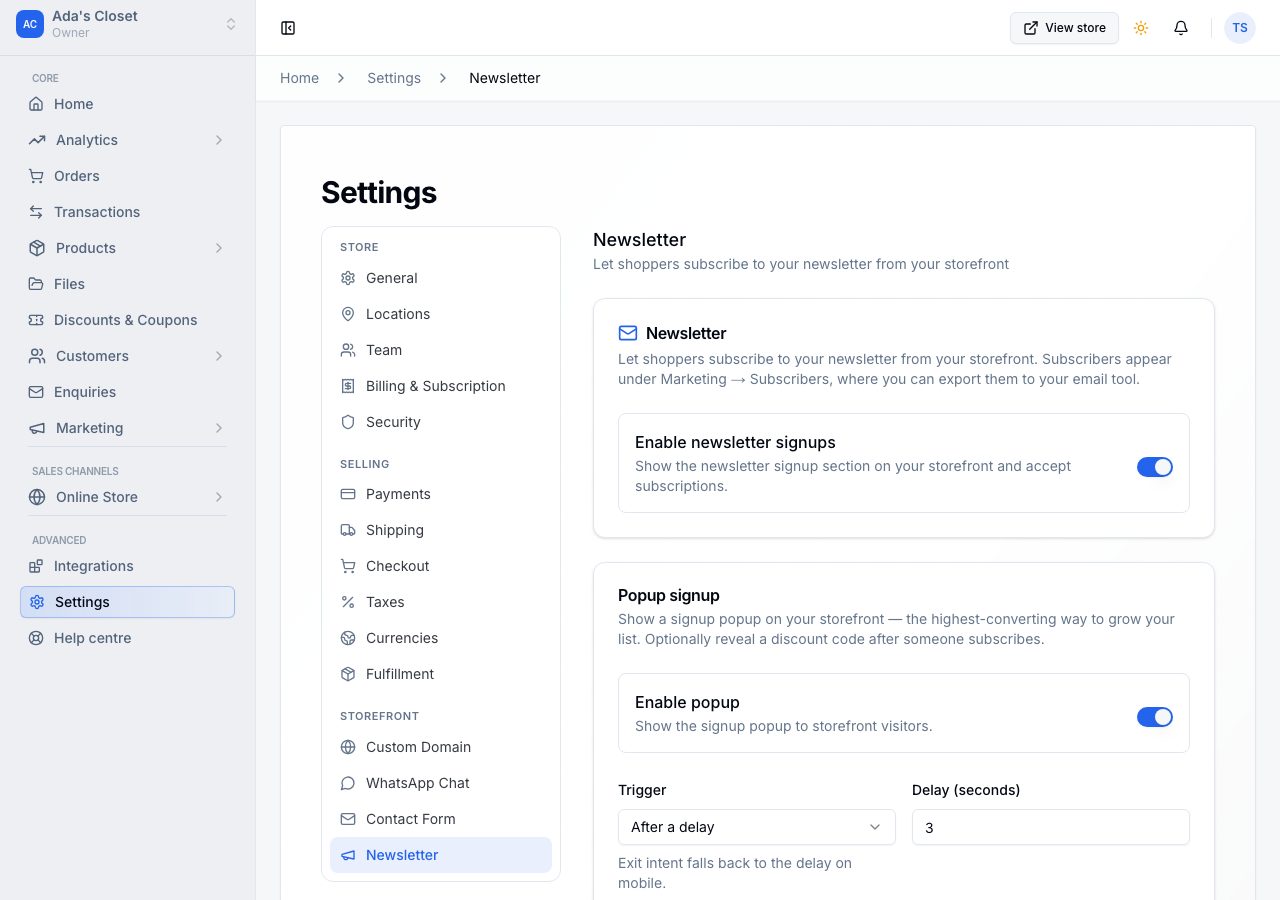1280x900 pixels.
Task: Click the Products box icon
Action: point(37,248)
